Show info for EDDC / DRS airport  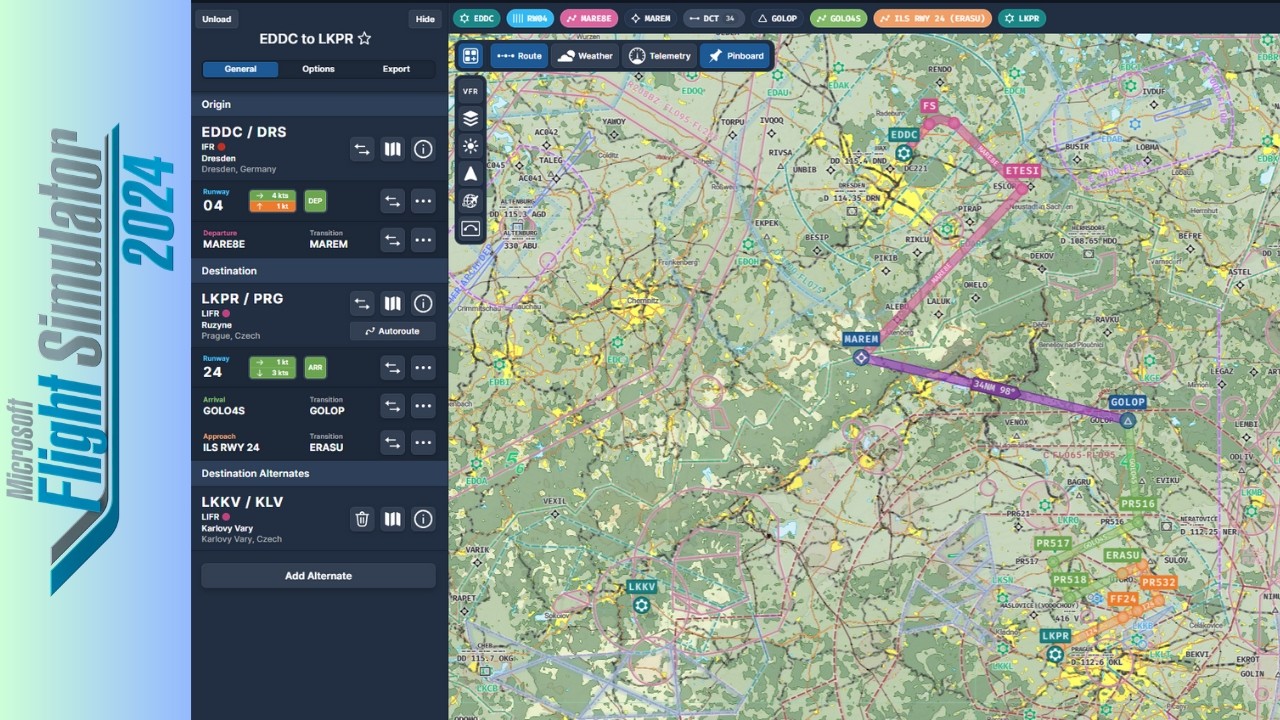pyautogui.click(x=423, y=149)
